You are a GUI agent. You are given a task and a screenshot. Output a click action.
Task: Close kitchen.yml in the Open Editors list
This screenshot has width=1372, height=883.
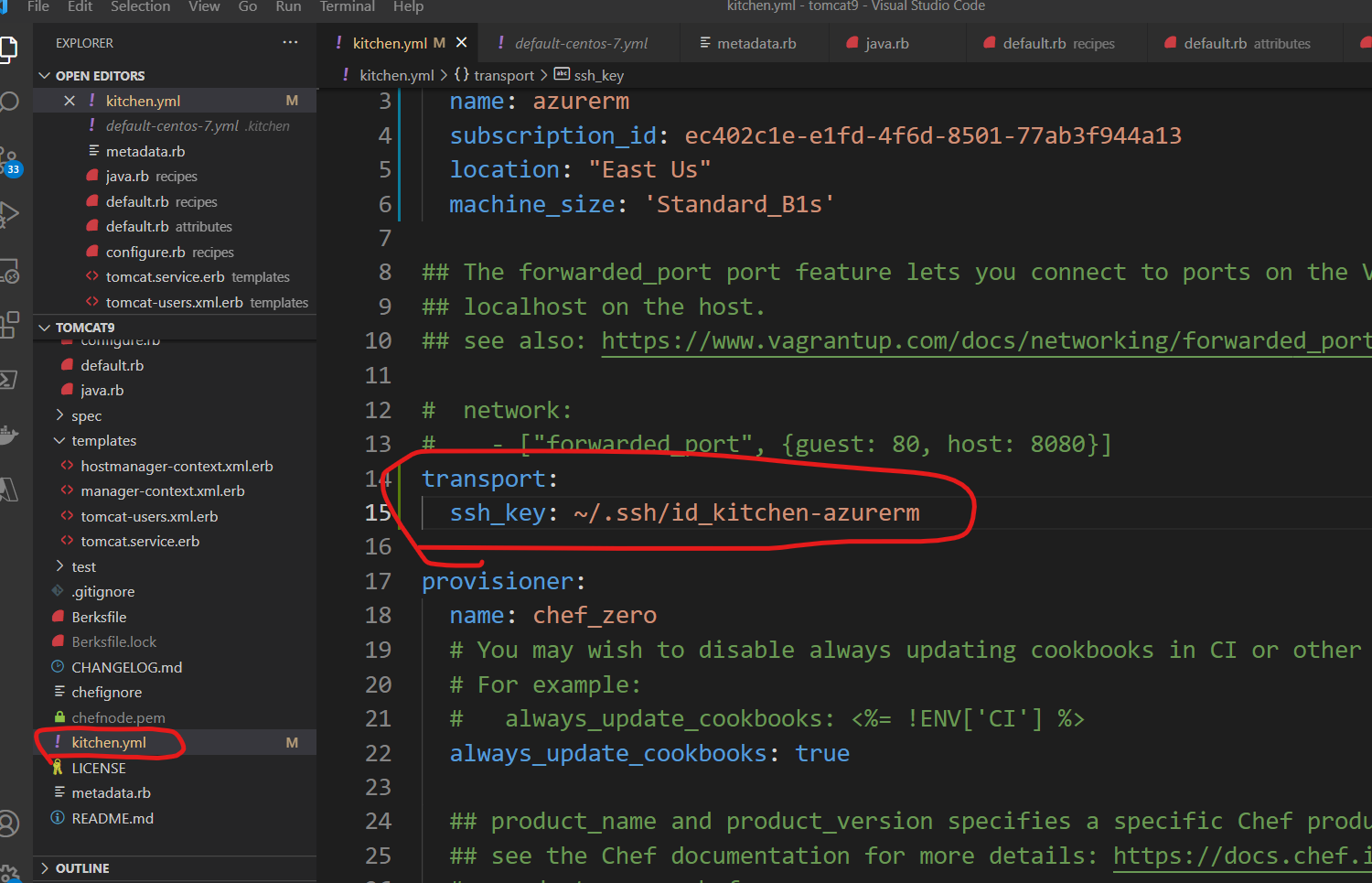70,101
